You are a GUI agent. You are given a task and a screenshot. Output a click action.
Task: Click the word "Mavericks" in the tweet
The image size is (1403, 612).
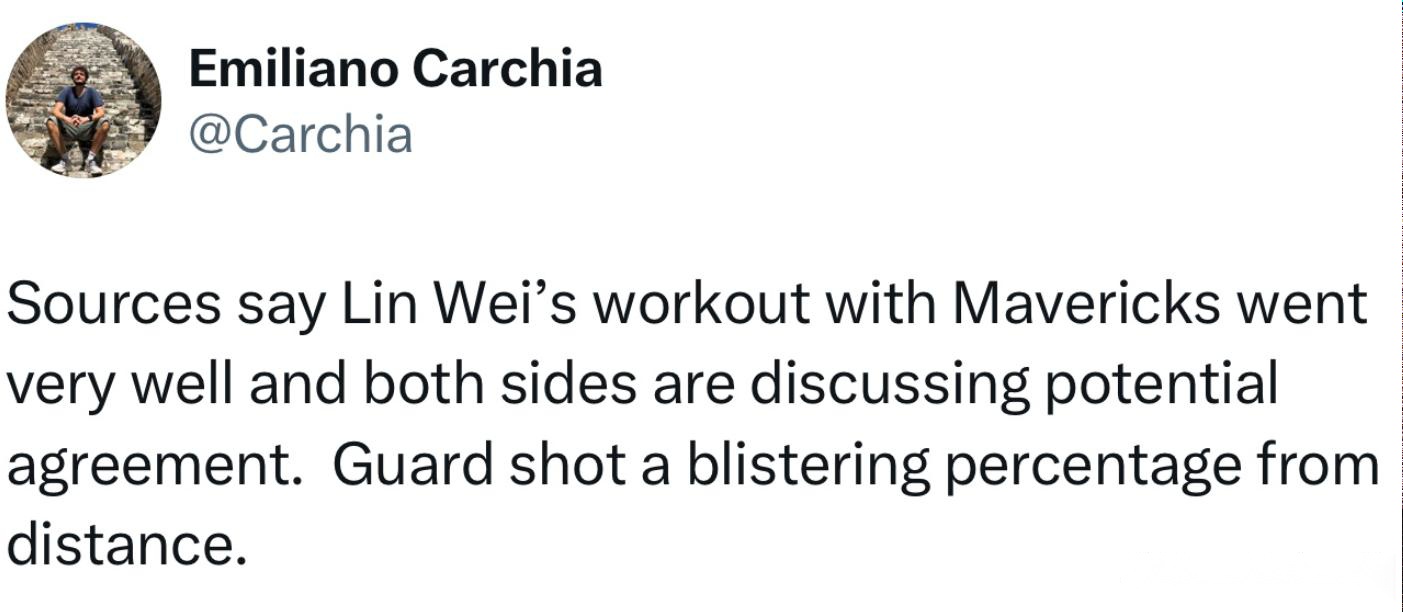click(x=1085, y=305)
